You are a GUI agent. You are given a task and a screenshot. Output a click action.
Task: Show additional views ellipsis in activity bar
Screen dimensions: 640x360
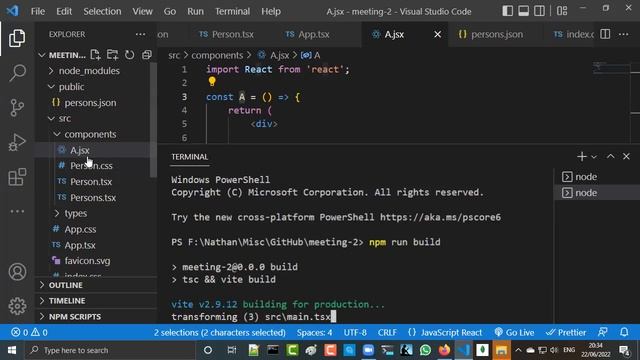[x=17, y=211]
